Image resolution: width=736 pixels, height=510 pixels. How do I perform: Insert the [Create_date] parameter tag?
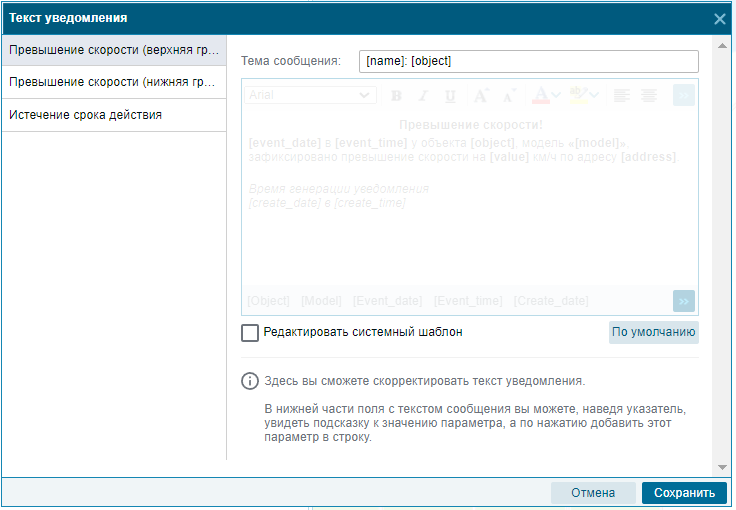tap(551, 301)
